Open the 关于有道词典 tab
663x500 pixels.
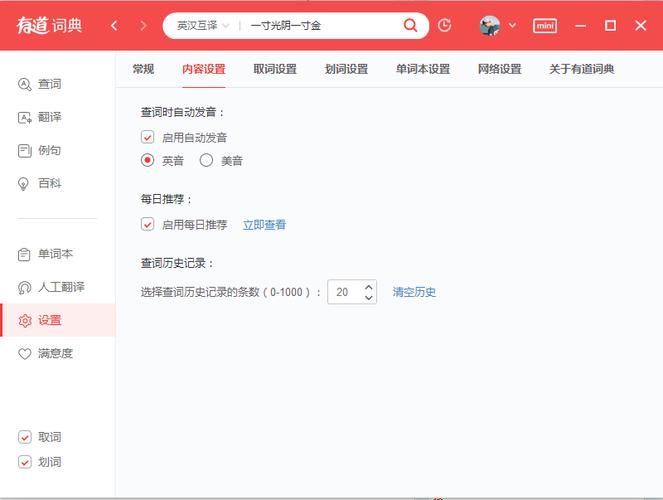581,69
